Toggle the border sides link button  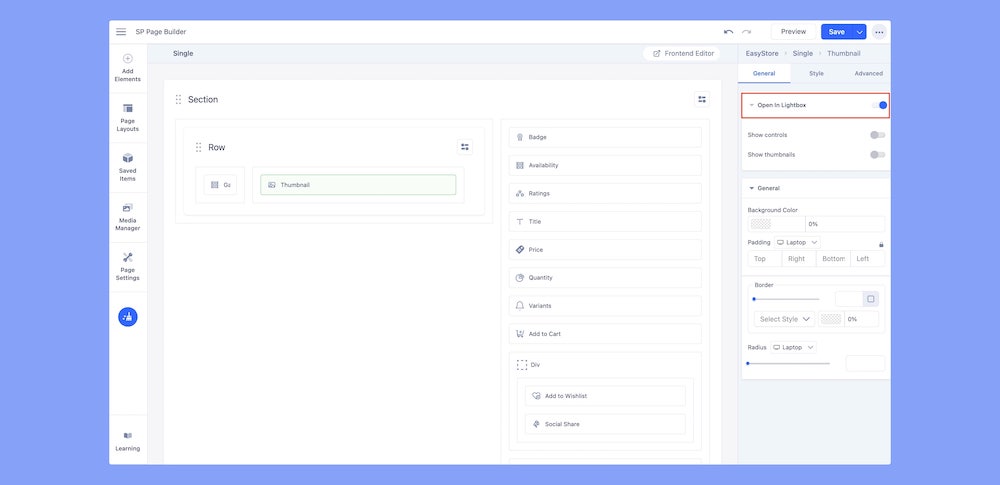[x=871, y=299]
